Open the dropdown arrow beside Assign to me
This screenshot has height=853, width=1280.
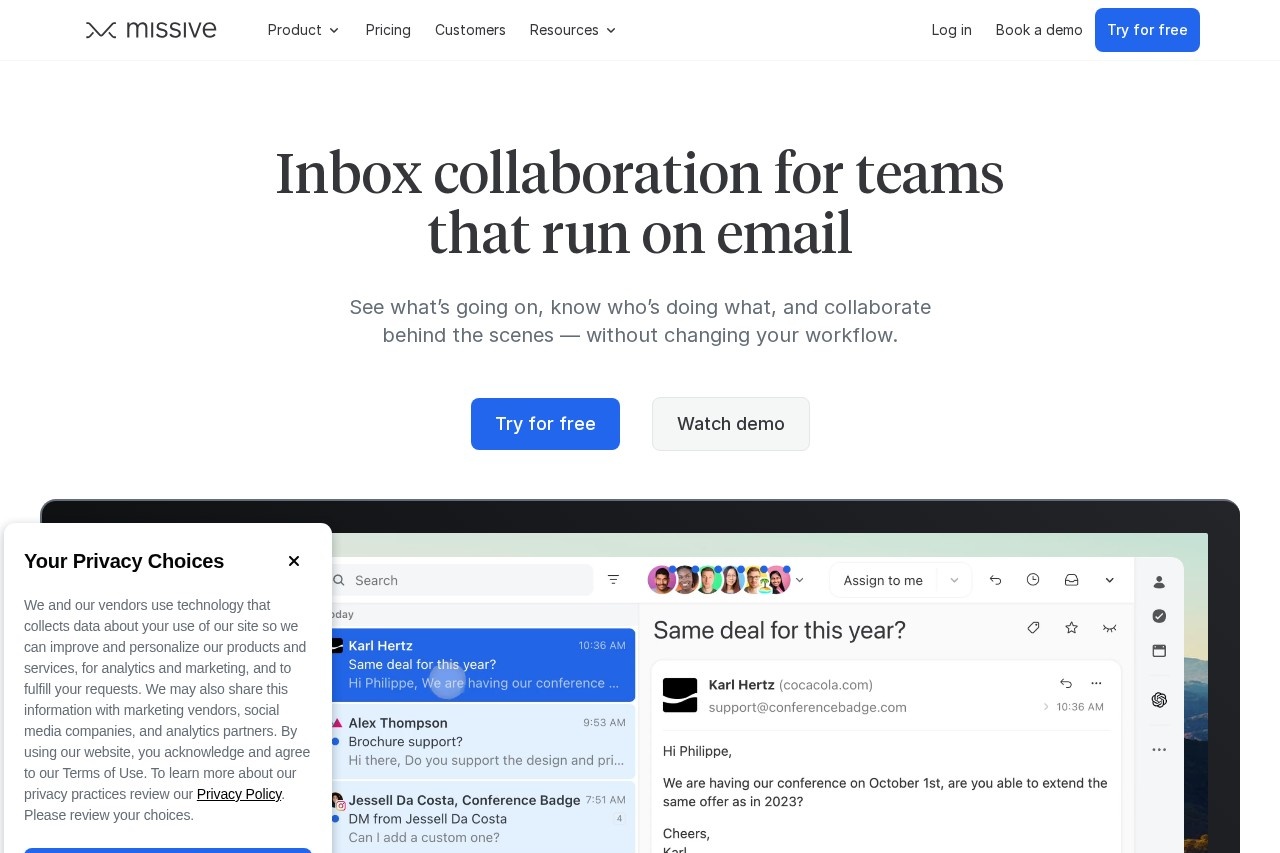point(954,580)
